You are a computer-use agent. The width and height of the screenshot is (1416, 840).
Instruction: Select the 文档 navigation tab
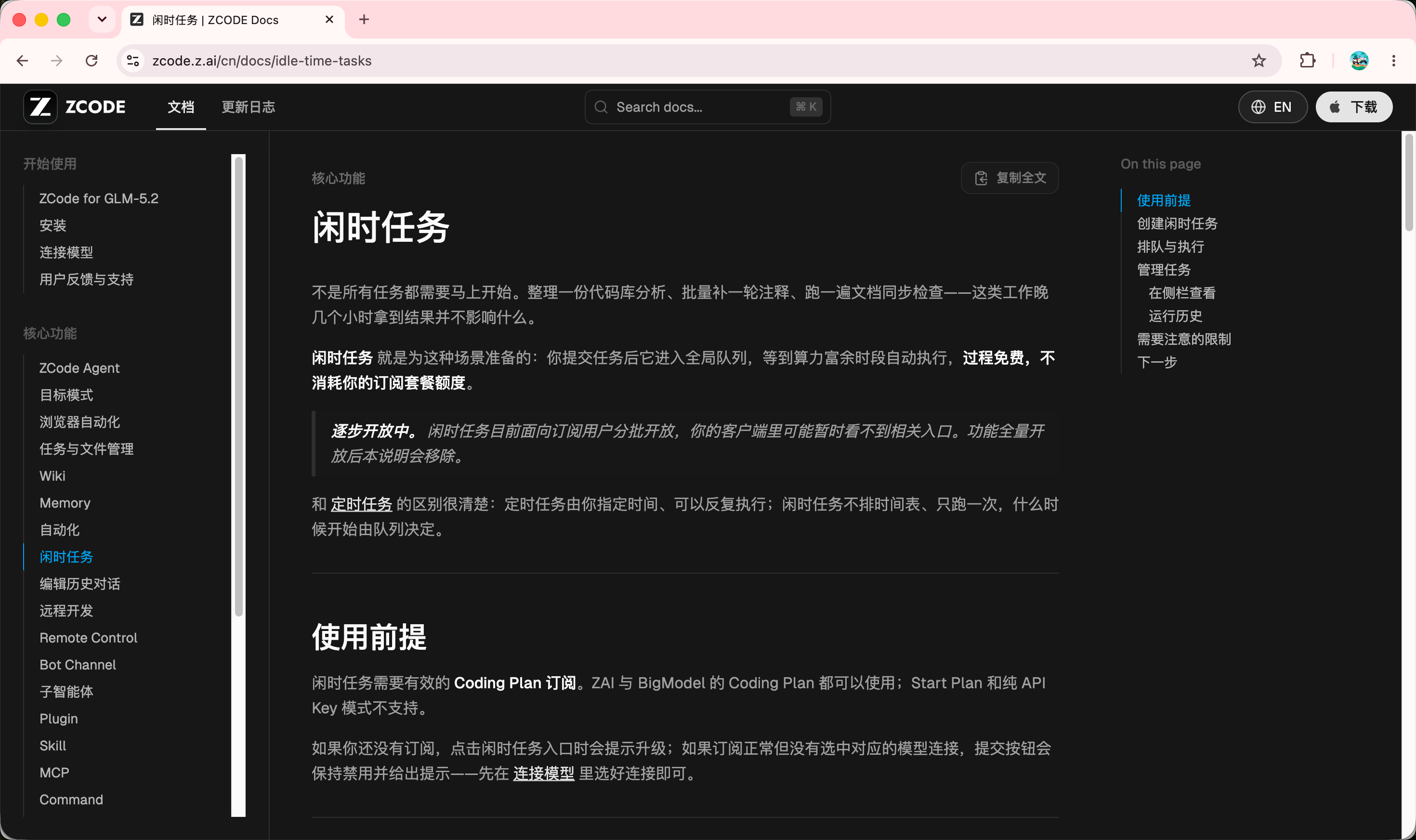coord(181,107)
